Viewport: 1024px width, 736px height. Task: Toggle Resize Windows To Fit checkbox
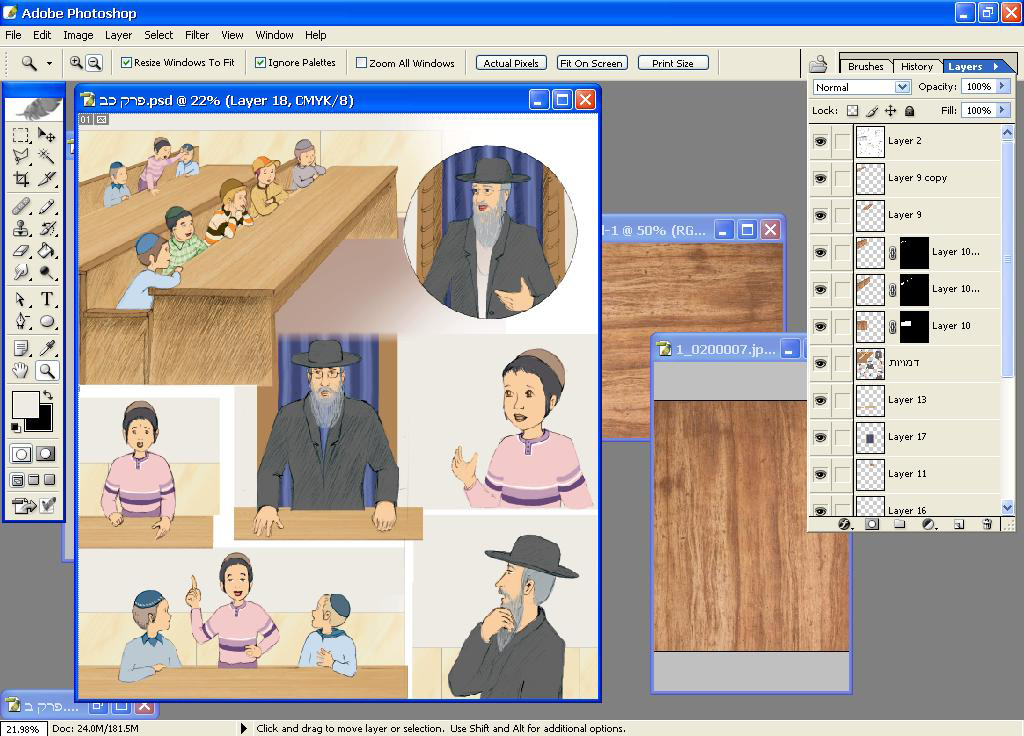point(127,63)
